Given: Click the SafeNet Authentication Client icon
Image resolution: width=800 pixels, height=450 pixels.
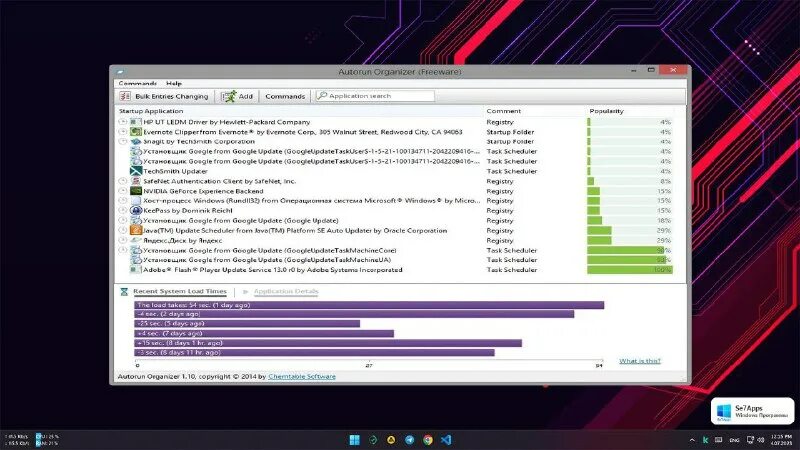Looking at the screenshot, I should 135,181.
